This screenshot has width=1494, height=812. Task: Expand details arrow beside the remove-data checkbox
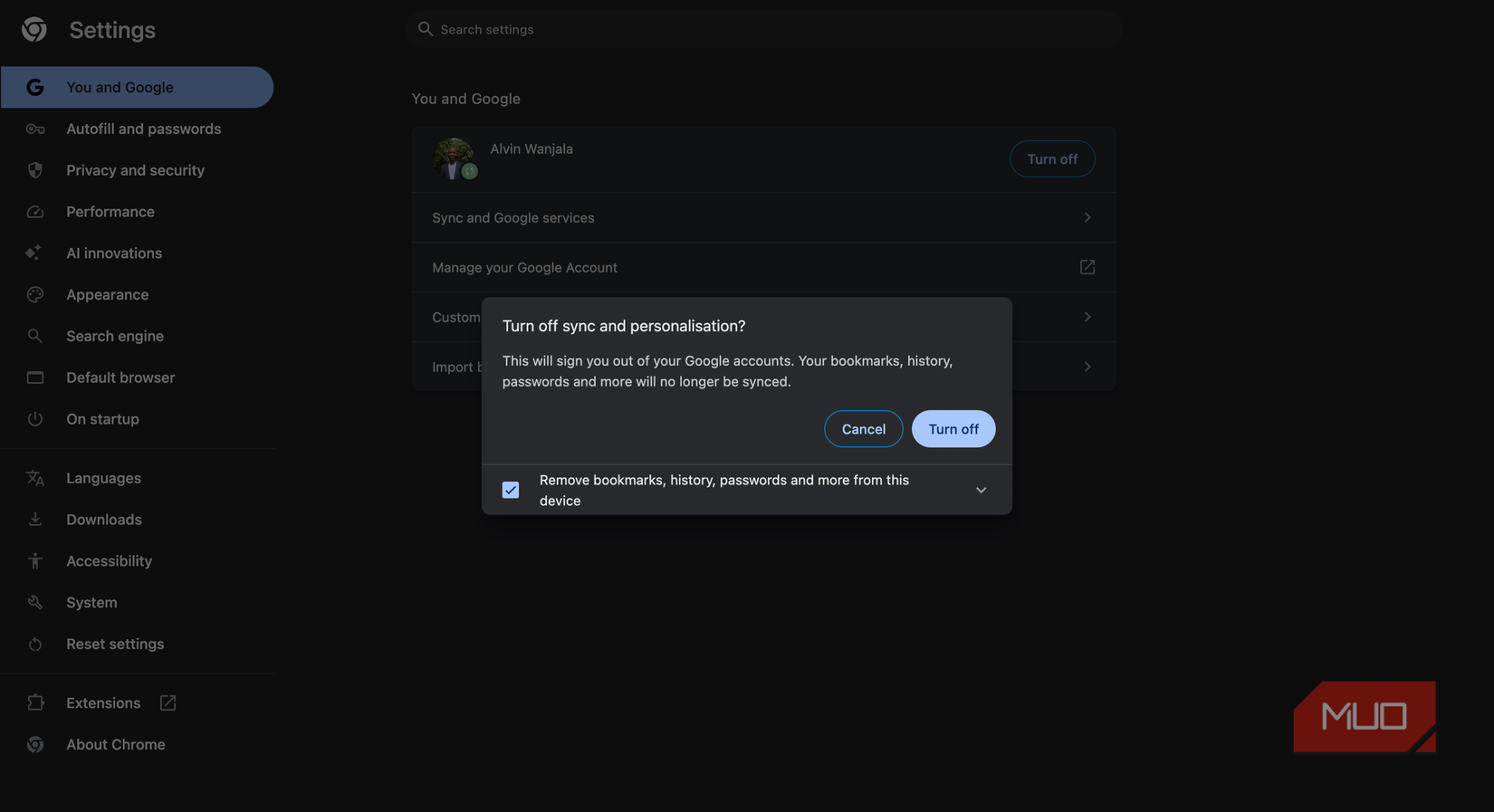[x=981, y=490]
